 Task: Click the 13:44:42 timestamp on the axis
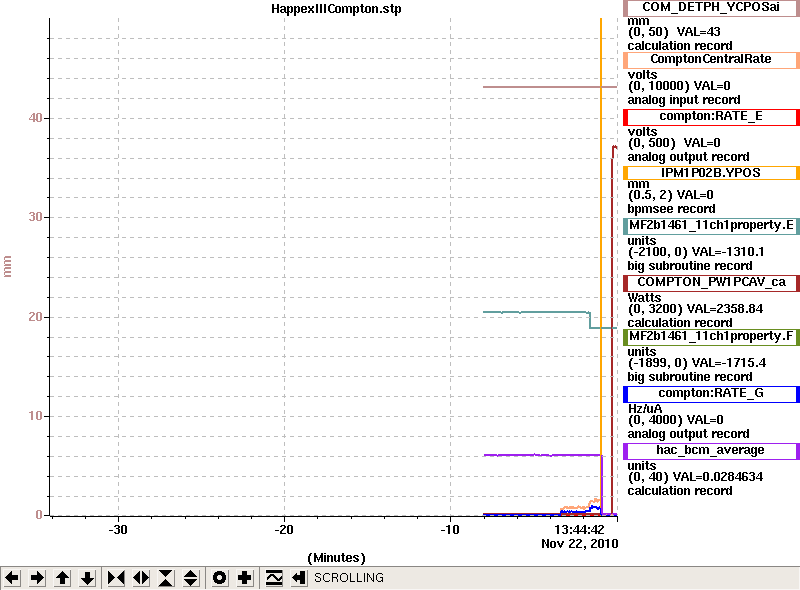[579, 530]
